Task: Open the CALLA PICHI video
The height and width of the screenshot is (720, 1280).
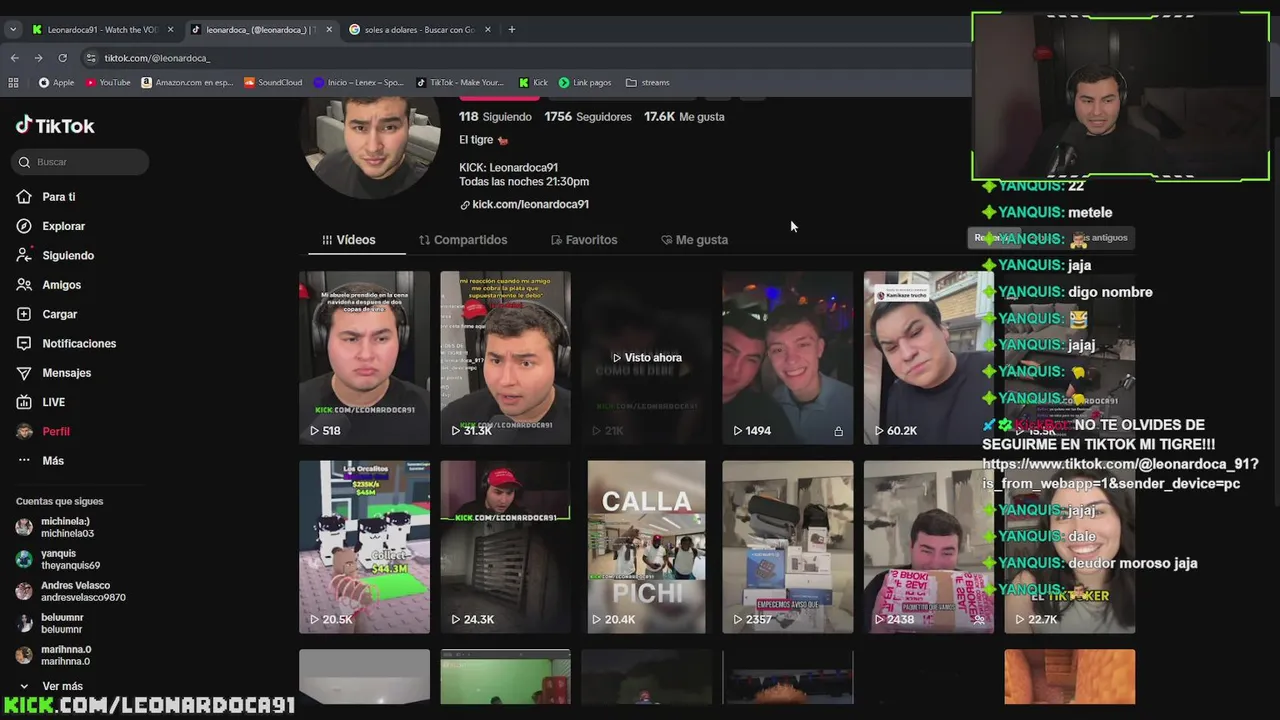Action: pyautogui.click(x=646, y=547)
